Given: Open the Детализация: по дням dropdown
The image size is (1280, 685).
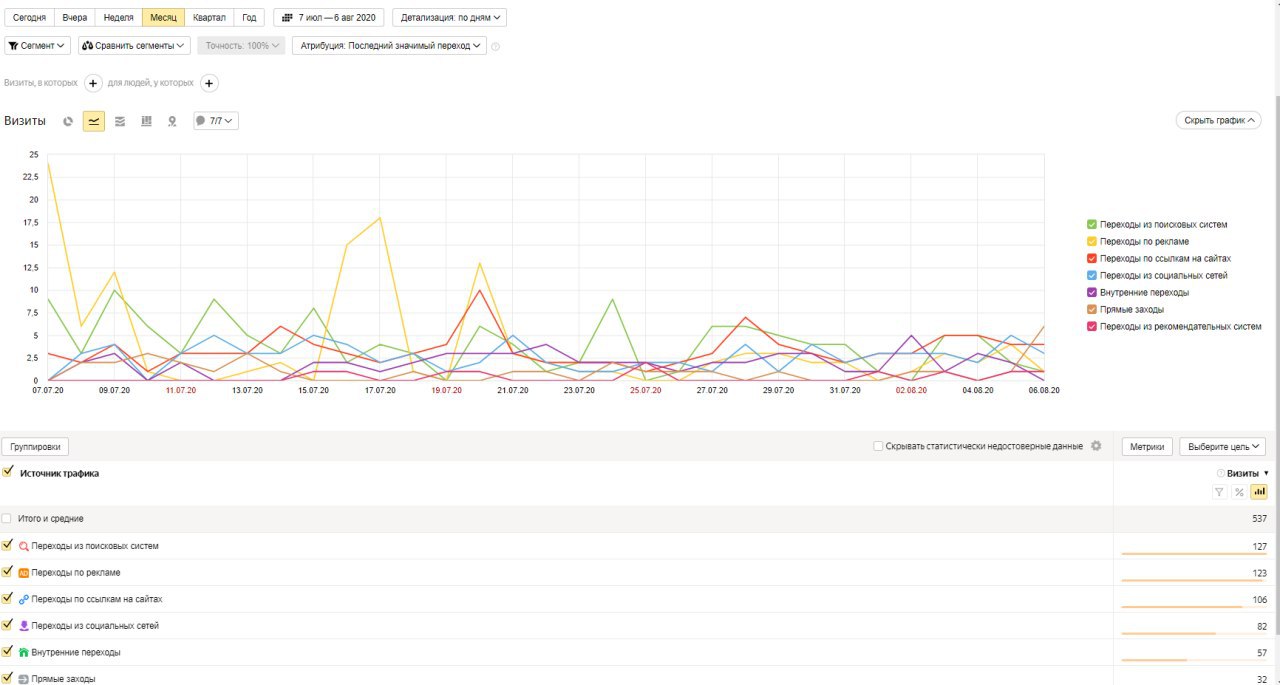Looking at the screenshot, I should point(449,18).
